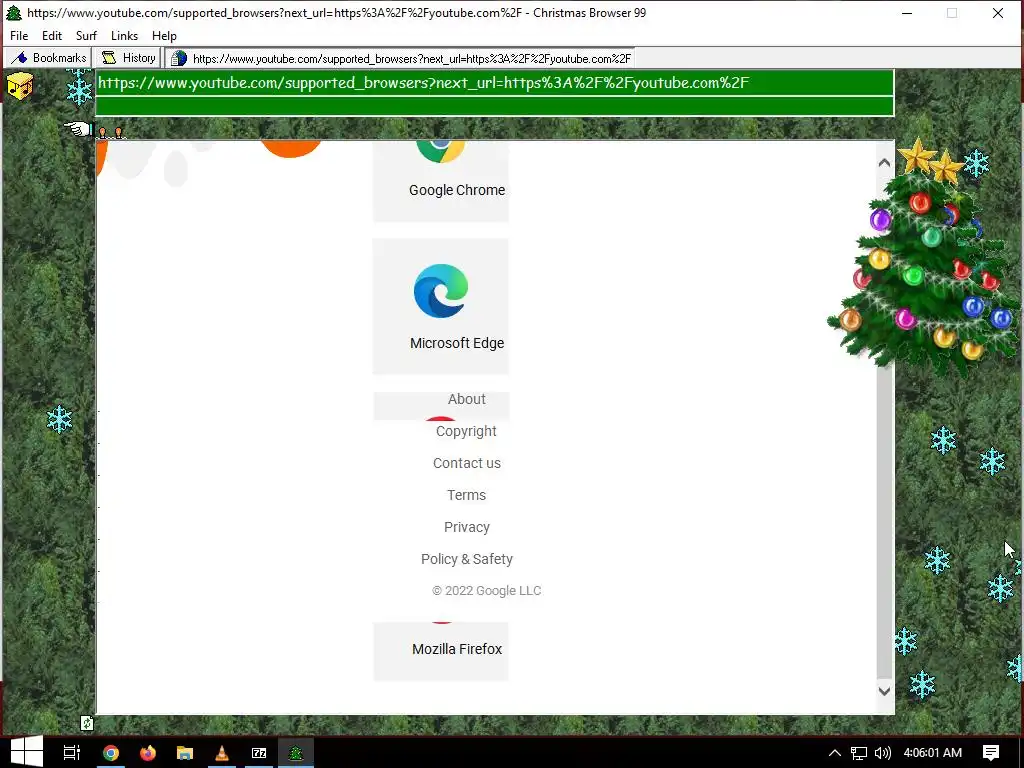Click the Microsoft Edge label
The image size is (1024, 768).
[x=457, y=343]
